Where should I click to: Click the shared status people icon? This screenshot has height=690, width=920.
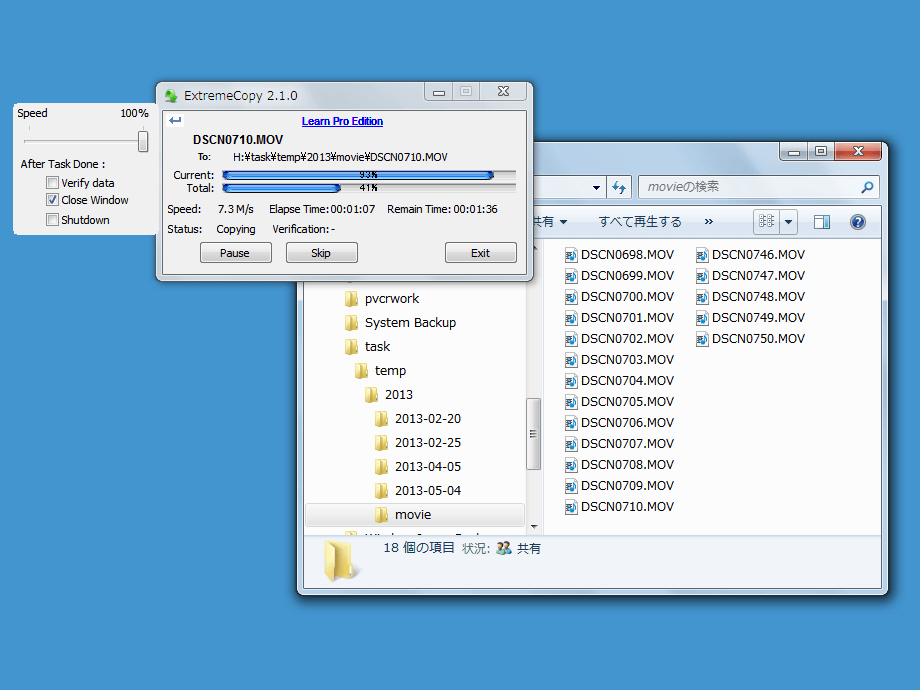click(x=503, y=549)
